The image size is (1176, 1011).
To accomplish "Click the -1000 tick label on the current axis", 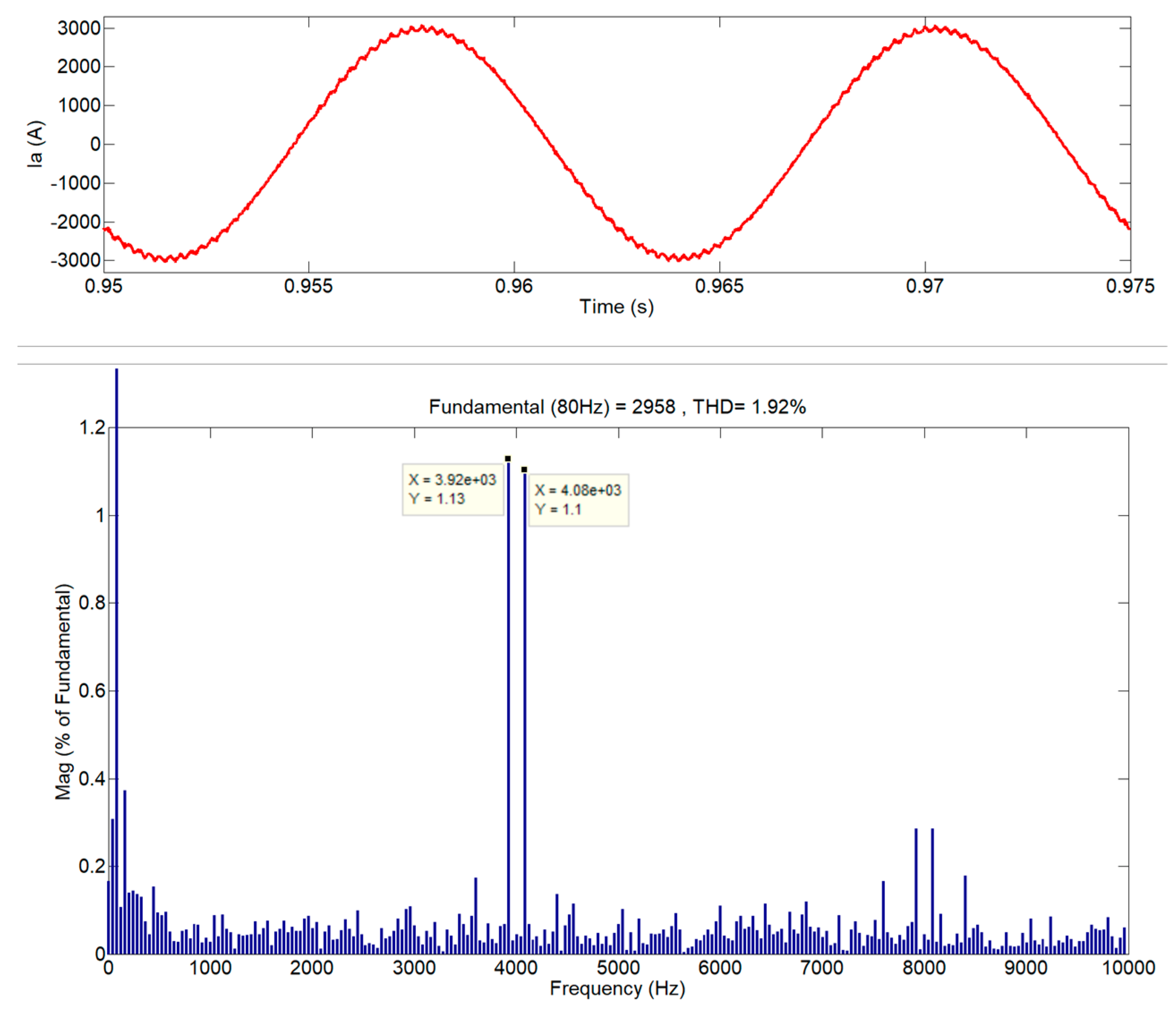I will click(x=76, y=183).
